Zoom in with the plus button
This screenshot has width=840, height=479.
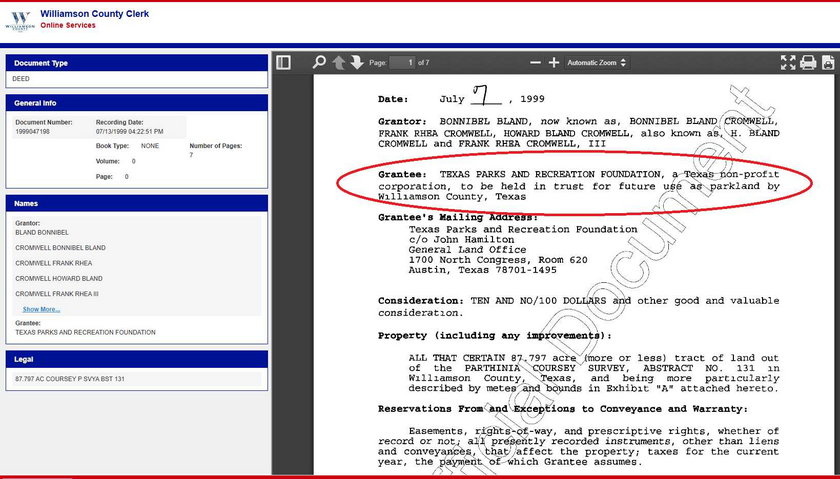coord(554,63)
